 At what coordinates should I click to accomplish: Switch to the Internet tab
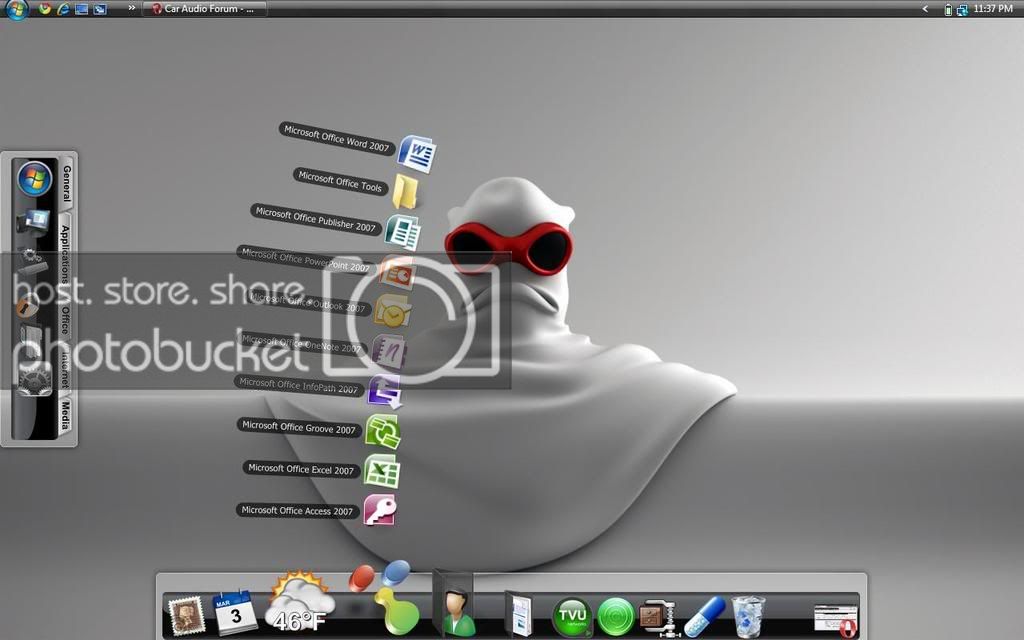[x=65, y=369]
